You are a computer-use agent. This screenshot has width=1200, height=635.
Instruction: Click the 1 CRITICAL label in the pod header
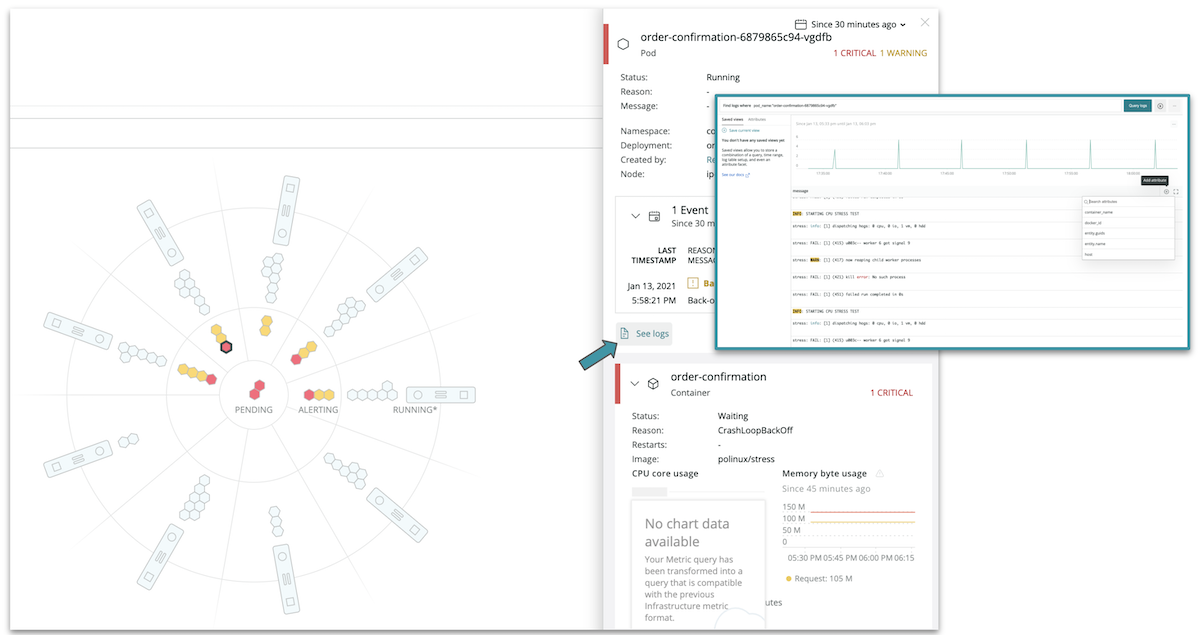854,53
